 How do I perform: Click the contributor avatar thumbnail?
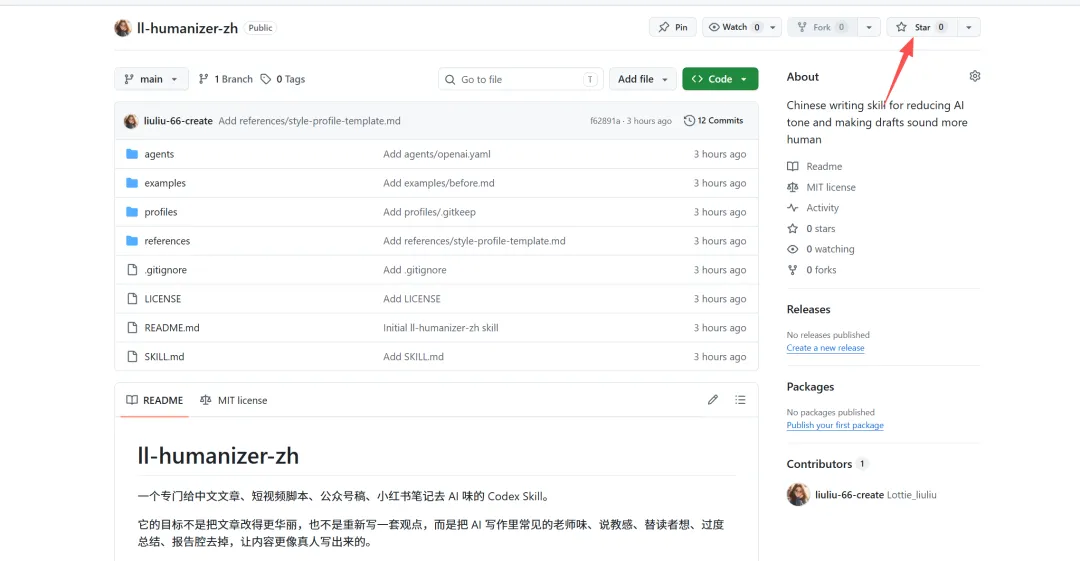tap(798, 494)
